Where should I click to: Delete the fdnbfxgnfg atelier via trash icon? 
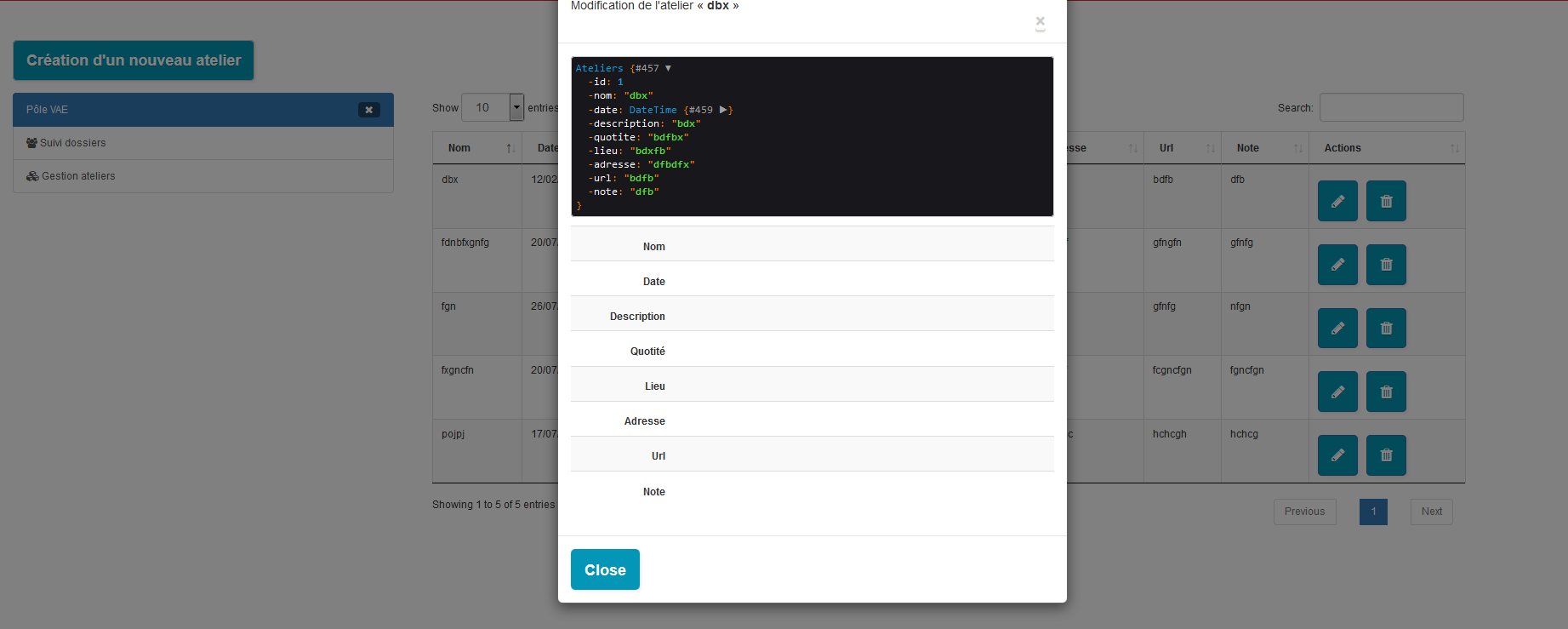(1385, 265)
